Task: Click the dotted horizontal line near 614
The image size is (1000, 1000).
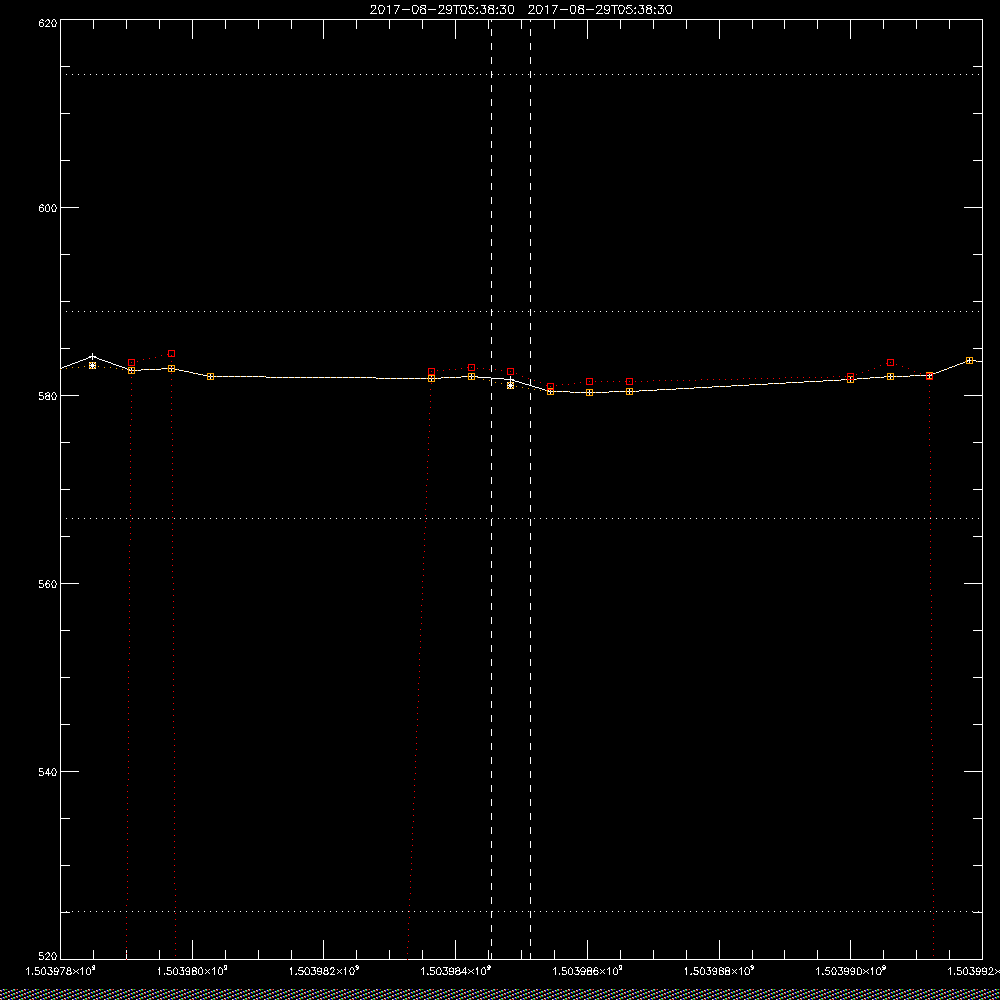Action: (521, 75)
